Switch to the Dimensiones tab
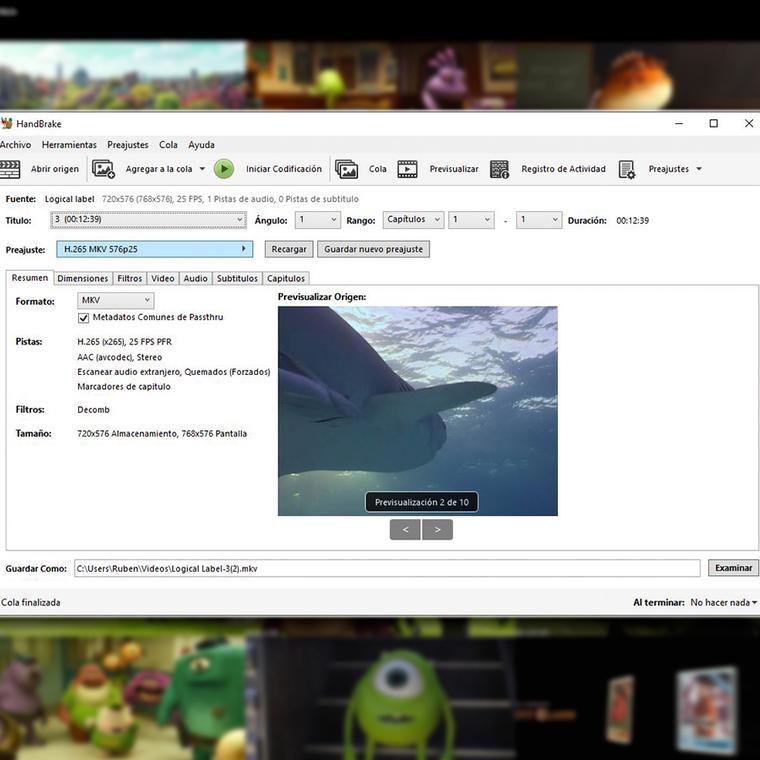This screenshot has height=760, width=760. pyautogui.click(x=82, y=279)
